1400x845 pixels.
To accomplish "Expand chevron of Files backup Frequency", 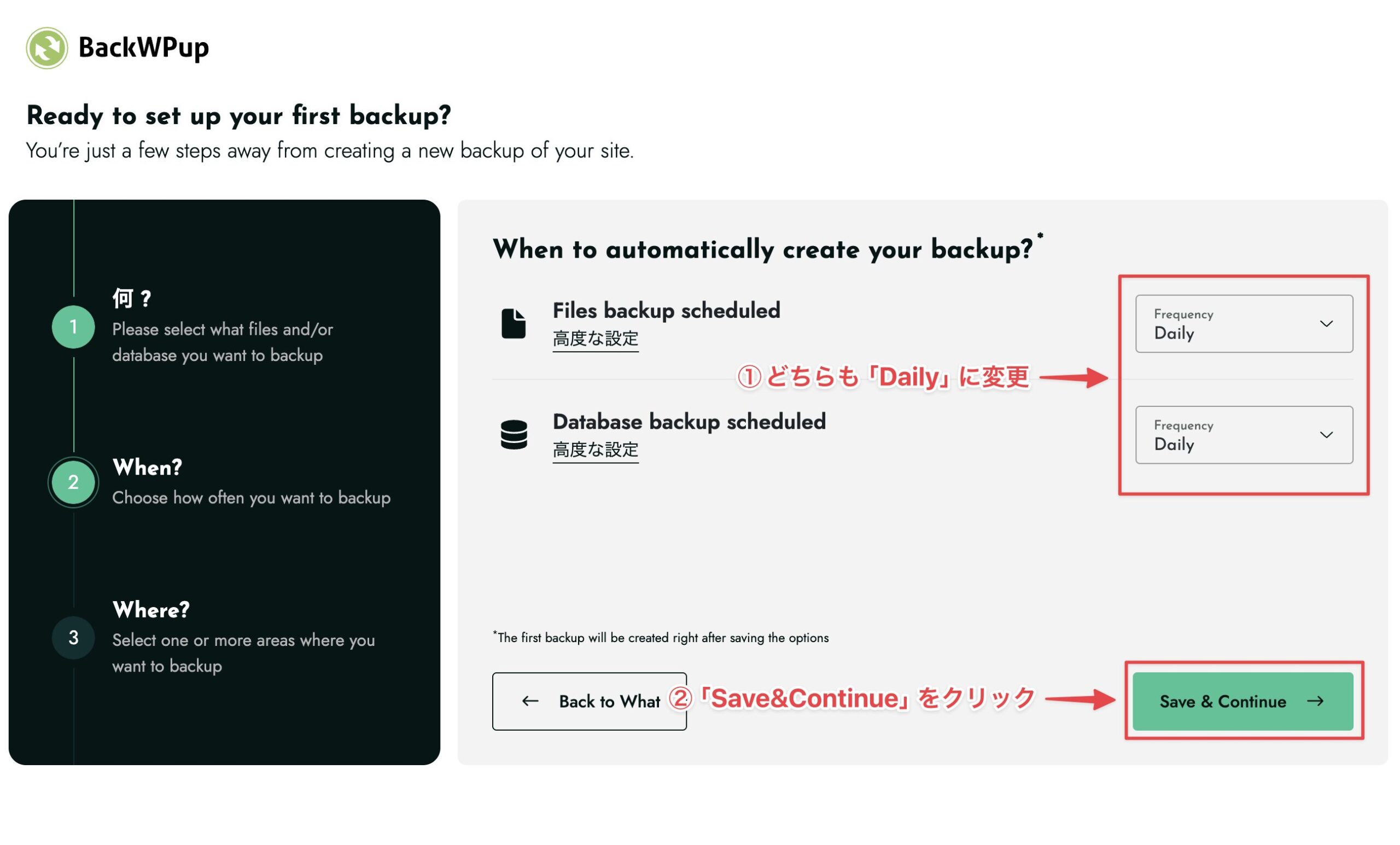I will coord(1326,324).
